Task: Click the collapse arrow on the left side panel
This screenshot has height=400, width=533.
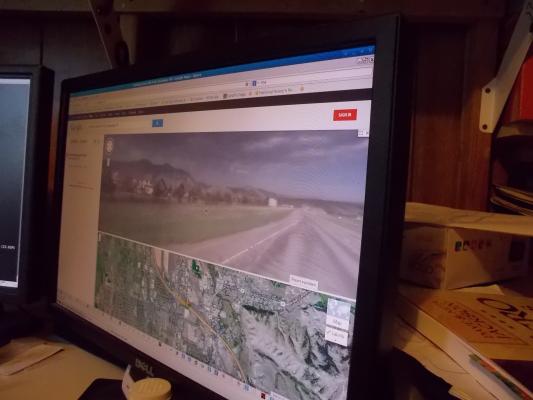Action: point(96,141)
